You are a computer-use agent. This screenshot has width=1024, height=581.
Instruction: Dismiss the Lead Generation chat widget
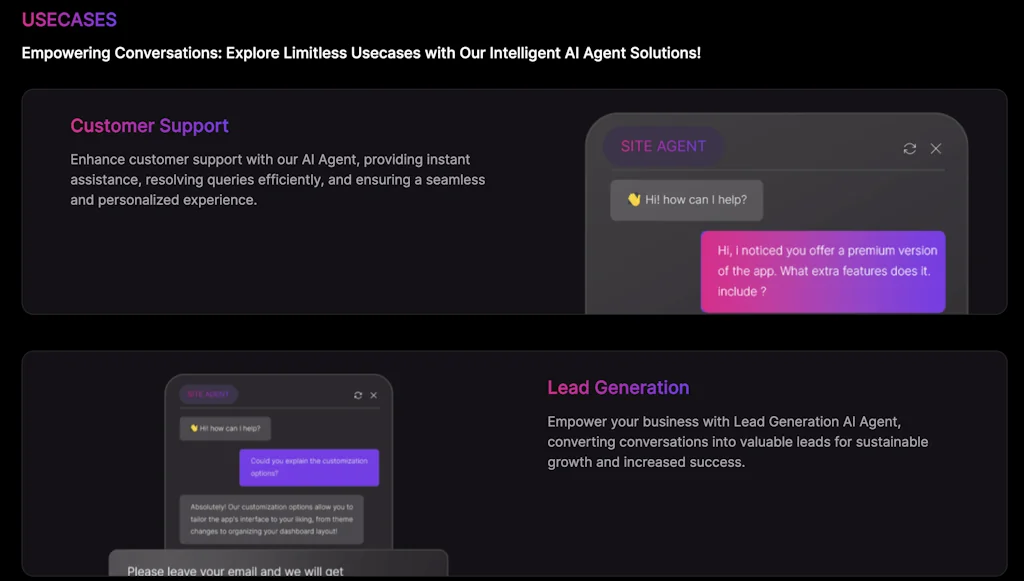373,395
